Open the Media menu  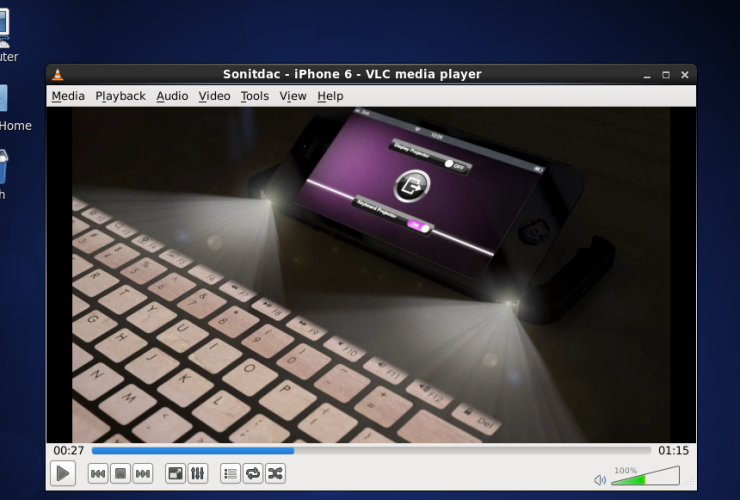[68, 96]
